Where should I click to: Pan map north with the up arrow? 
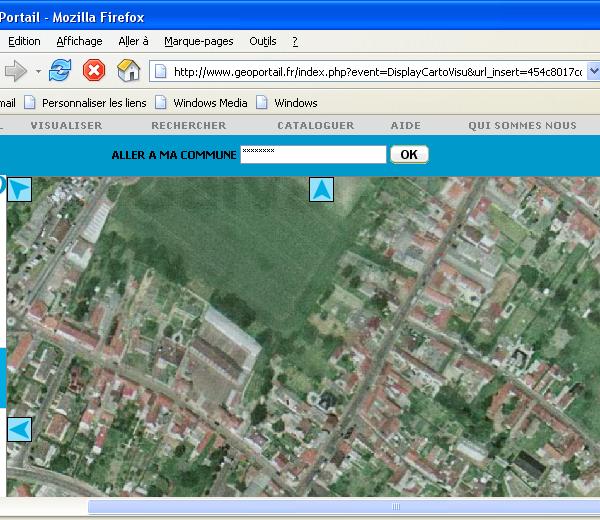[x=321, y=189]
